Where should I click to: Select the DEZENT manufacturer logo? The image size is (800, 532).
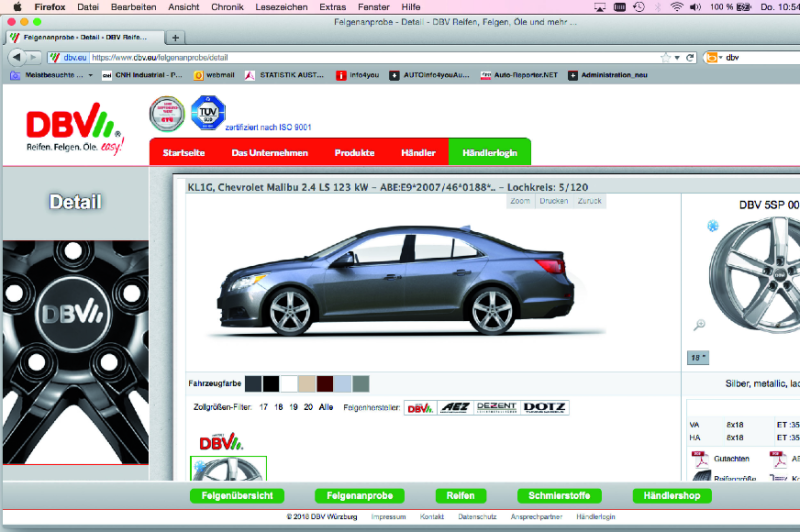pos(497,407)
